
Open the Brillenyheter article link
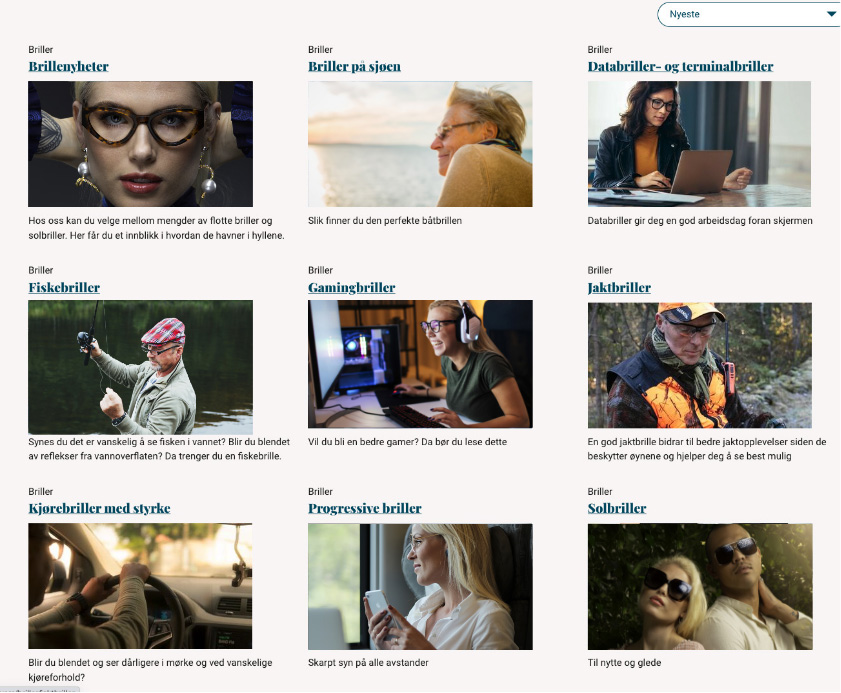click(69, 67)
